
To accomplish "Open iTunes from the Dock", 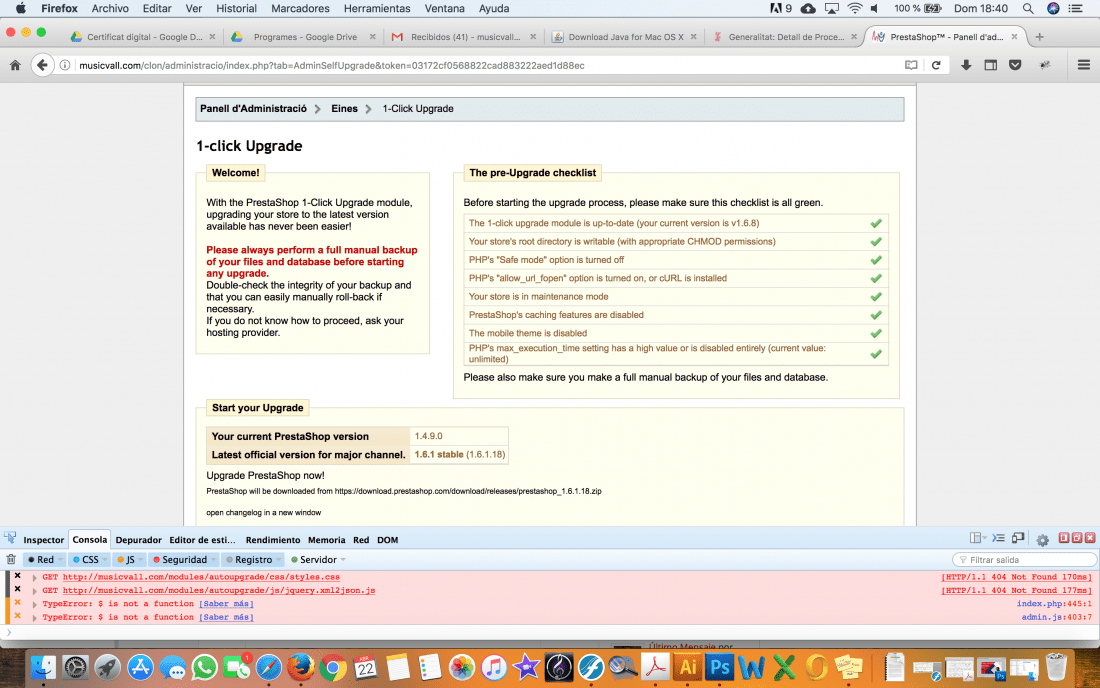I will click(494, 667).
